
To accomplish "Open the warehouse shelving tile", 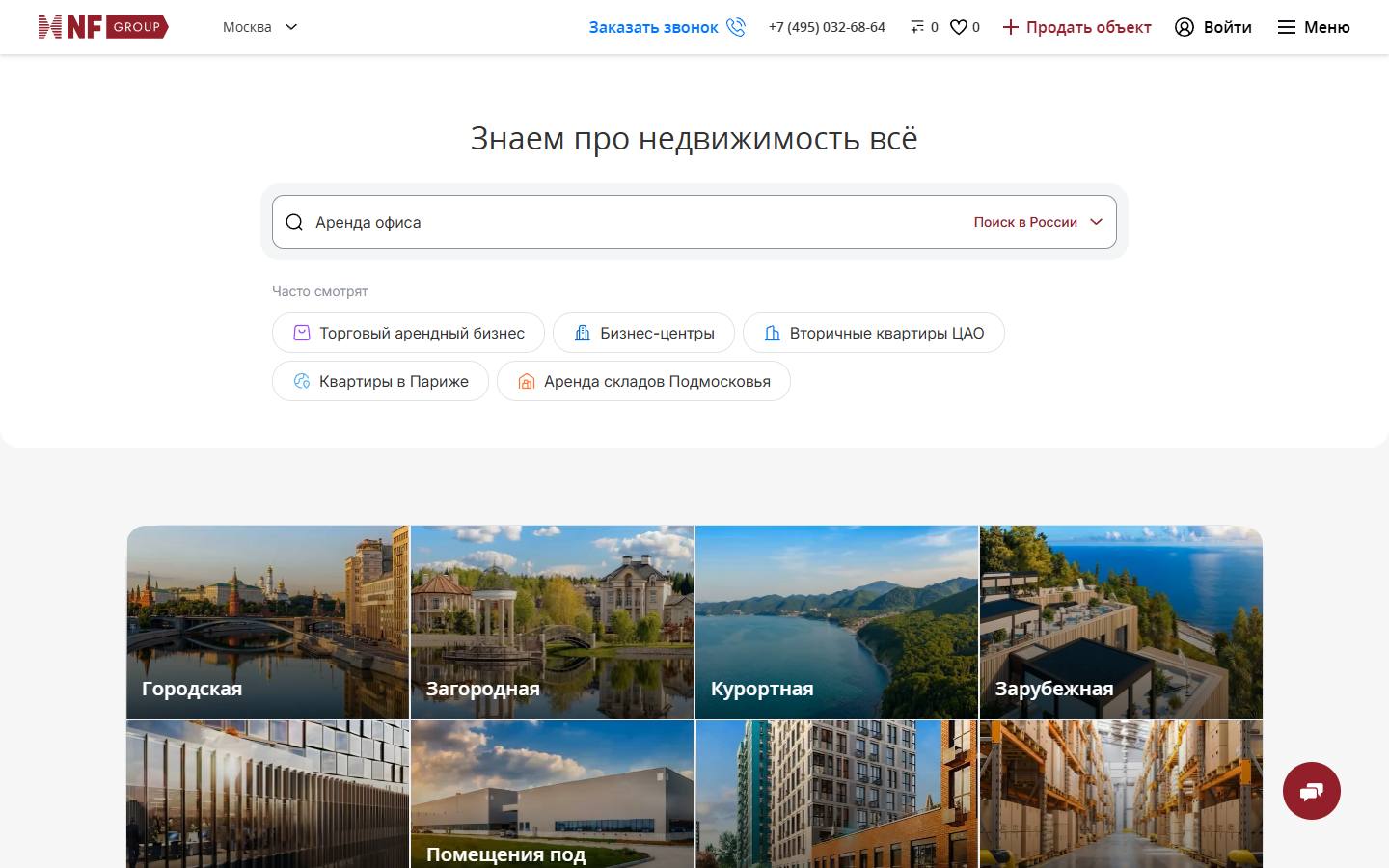I will point(1121,795).
